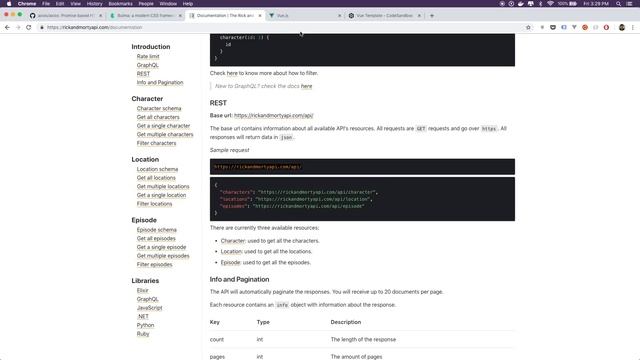Open the Bookmarks menu
The image size is (640, 360).
click(120, 4)
